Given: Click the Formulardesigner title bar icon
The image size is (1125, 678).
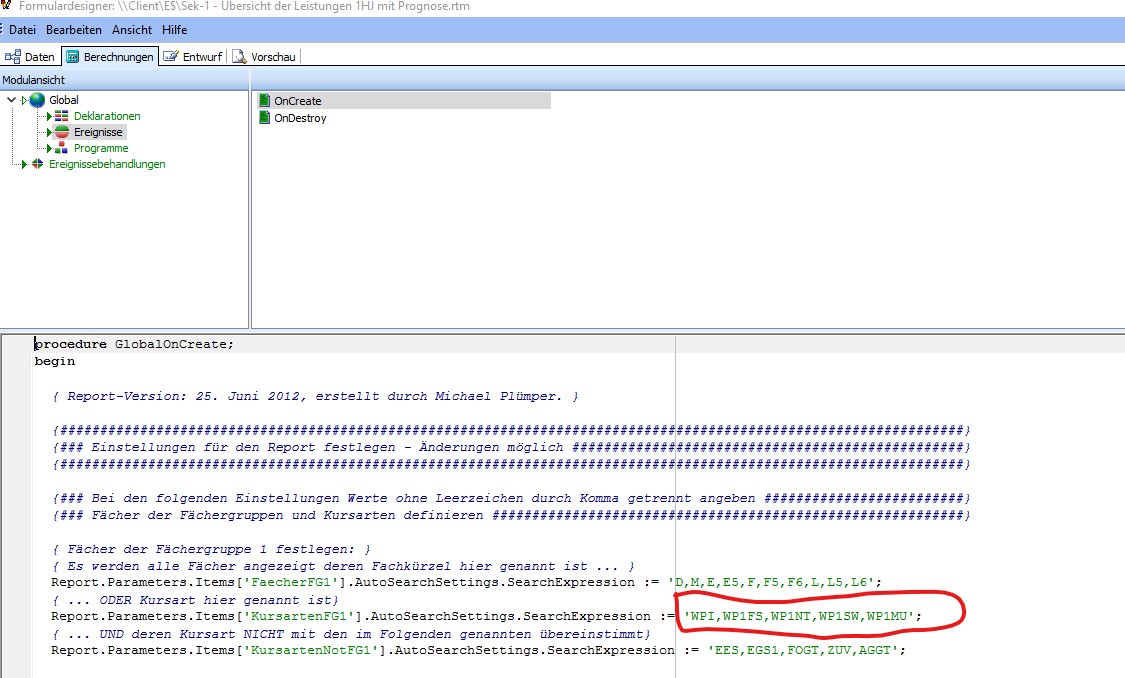Looking at the screenshot, I should (x=6, y=5).
